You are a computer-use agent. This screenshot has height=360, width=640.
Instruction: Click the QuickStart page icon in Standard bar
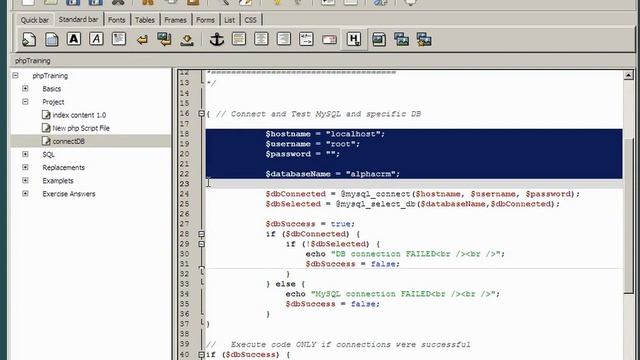click(29, 40)
